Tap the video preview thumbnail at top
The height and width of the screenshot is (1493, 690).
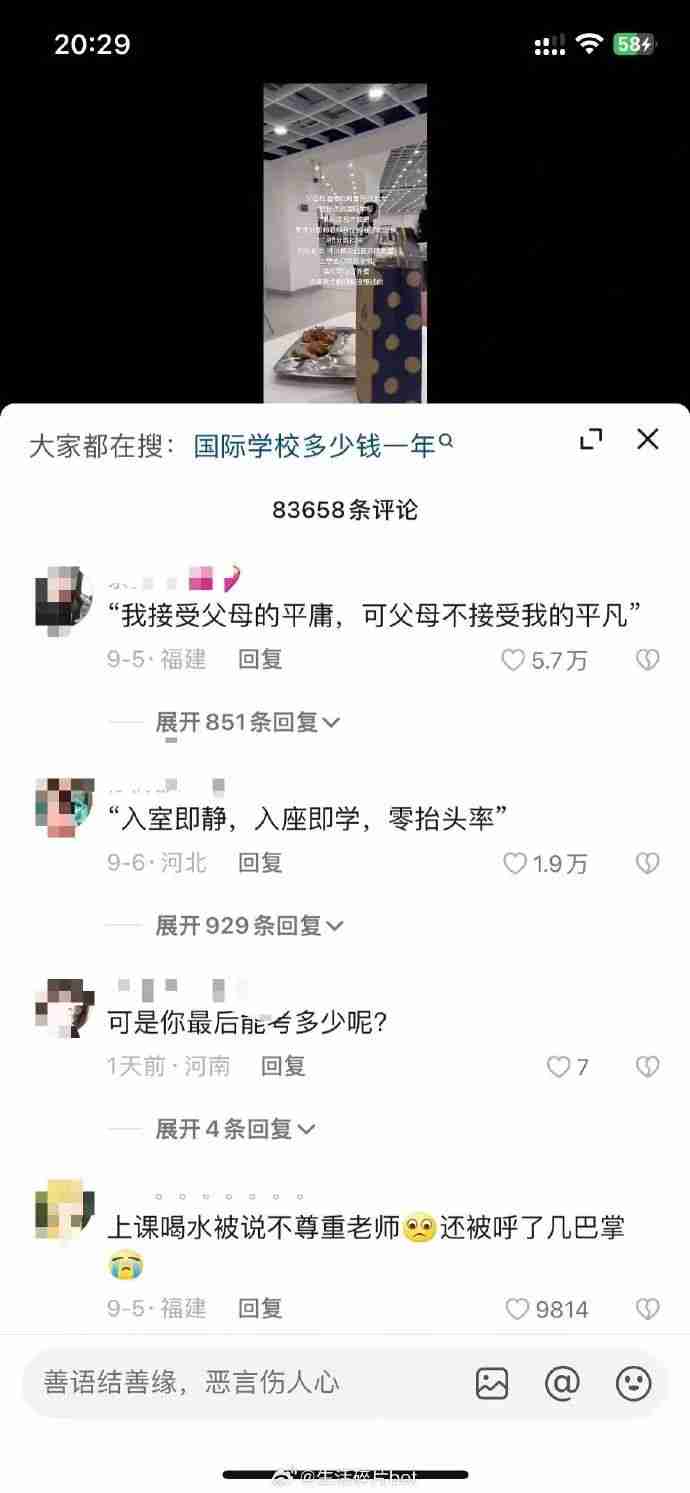click(x=345, y=243)
